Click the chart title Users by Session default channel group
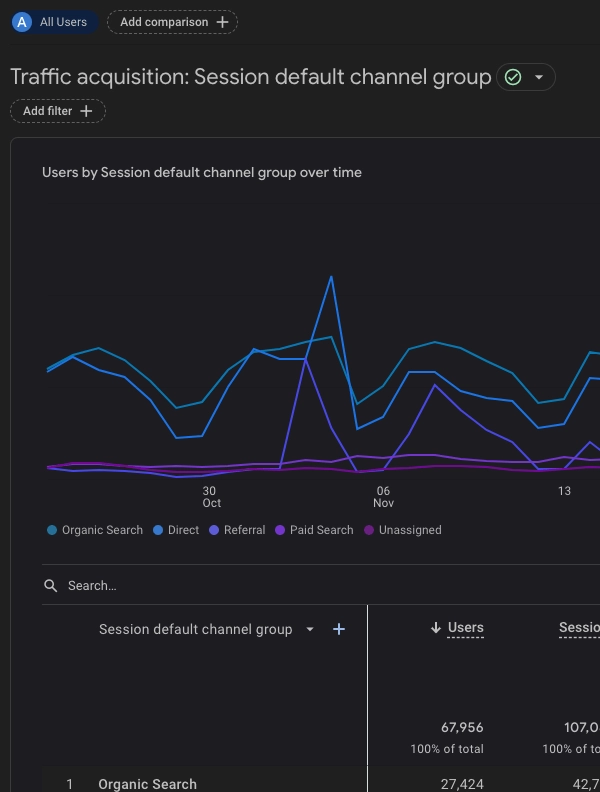This screenshot has height=792, width=600. 202,173
